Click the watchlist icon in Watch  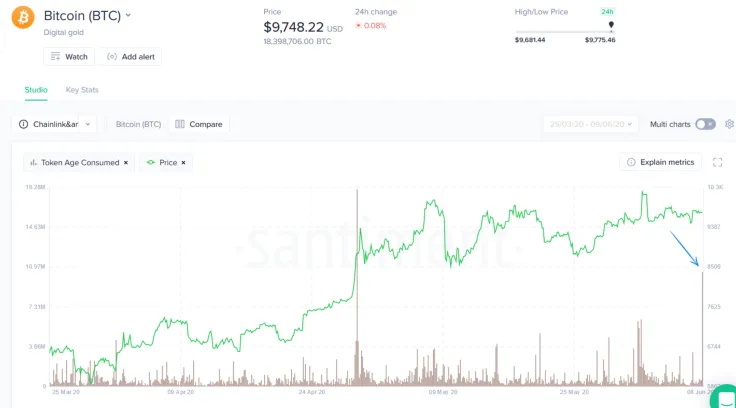pyautogui.click(x=55, y=57)
